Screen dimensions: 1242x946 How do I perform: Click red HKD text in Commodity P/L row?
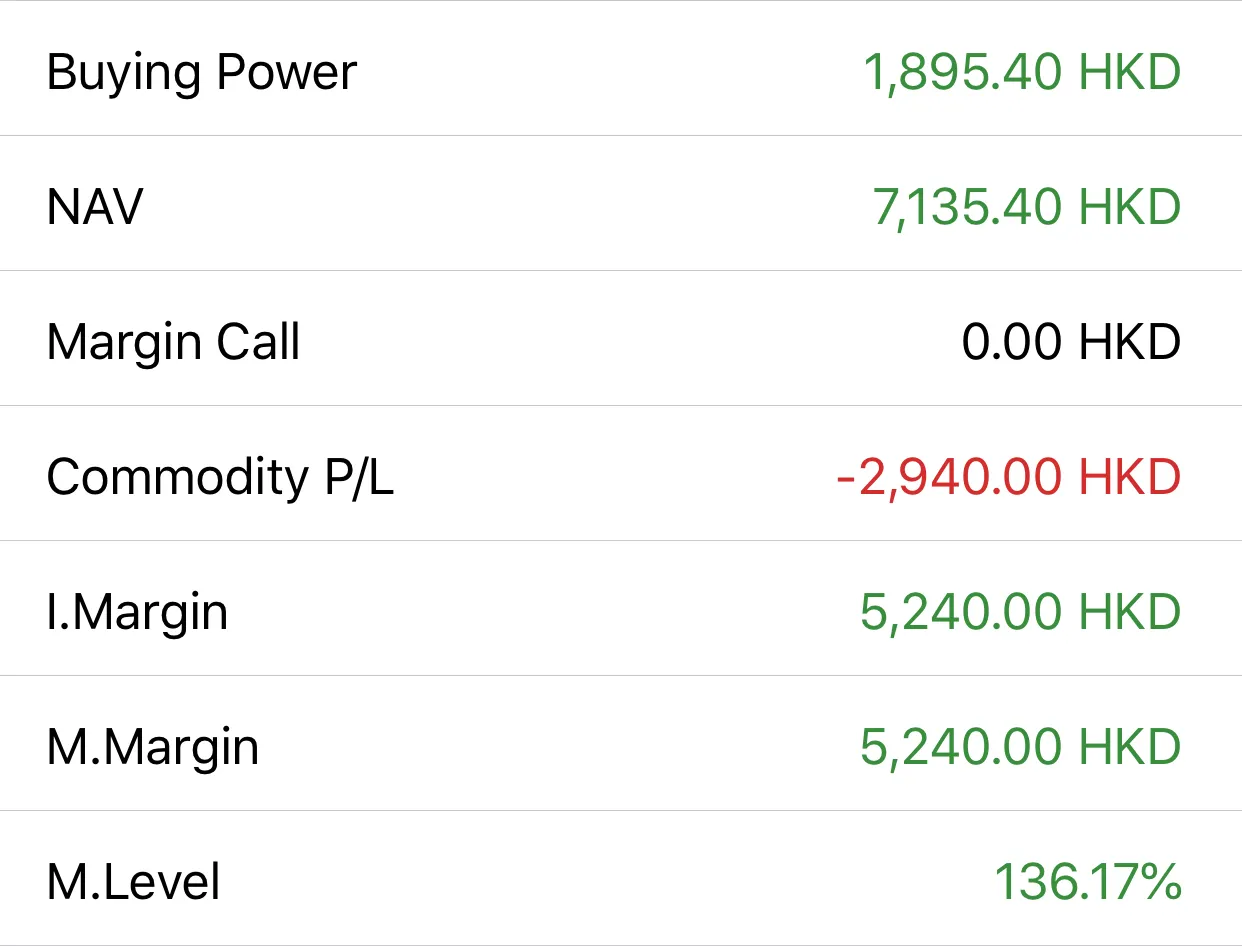pyautogui.click(x=1130, y=478)
